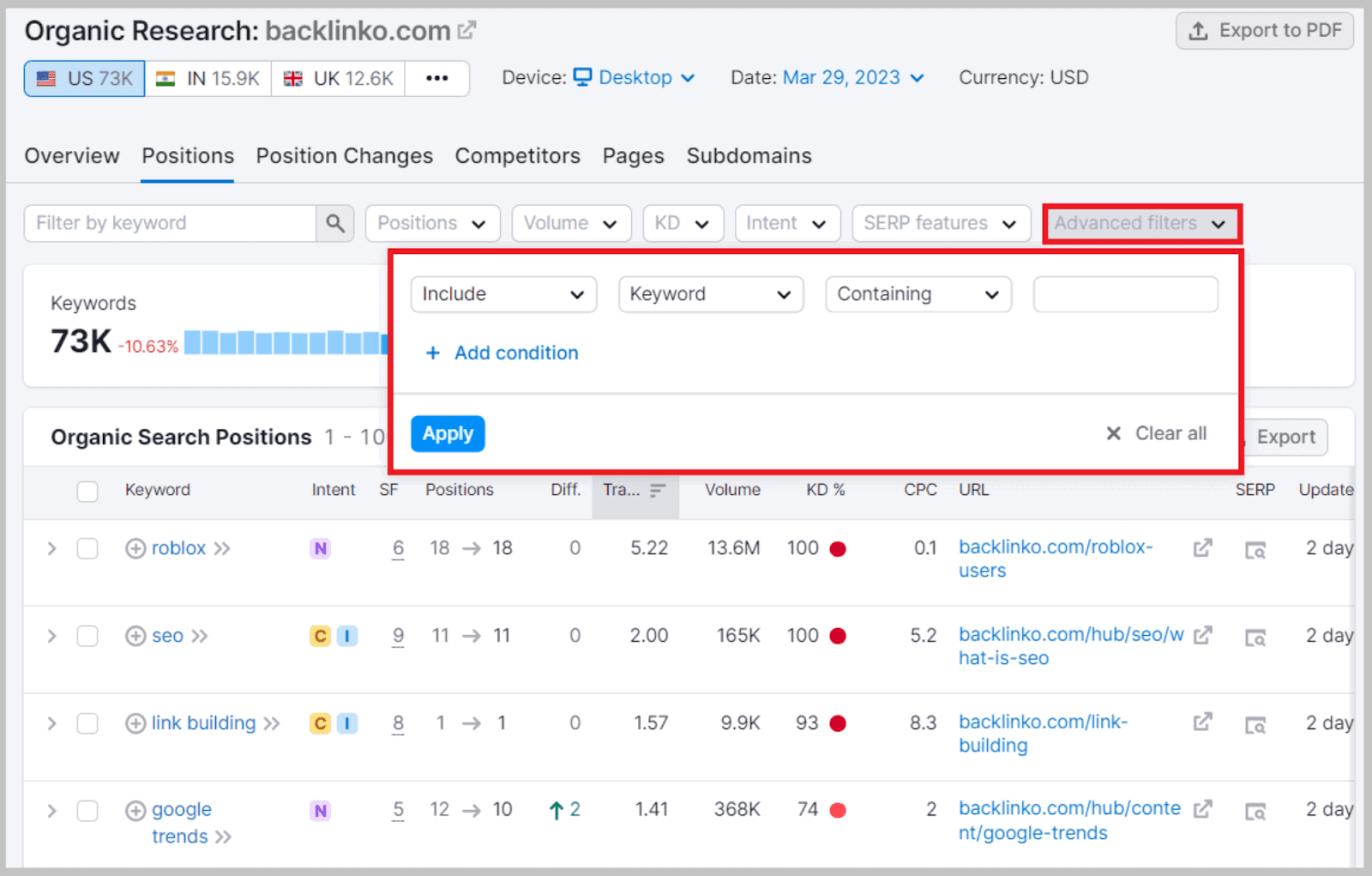Expand the link building row details
Screen dimensions: 1372x876
pyautogui.click(x=51, y=723)
